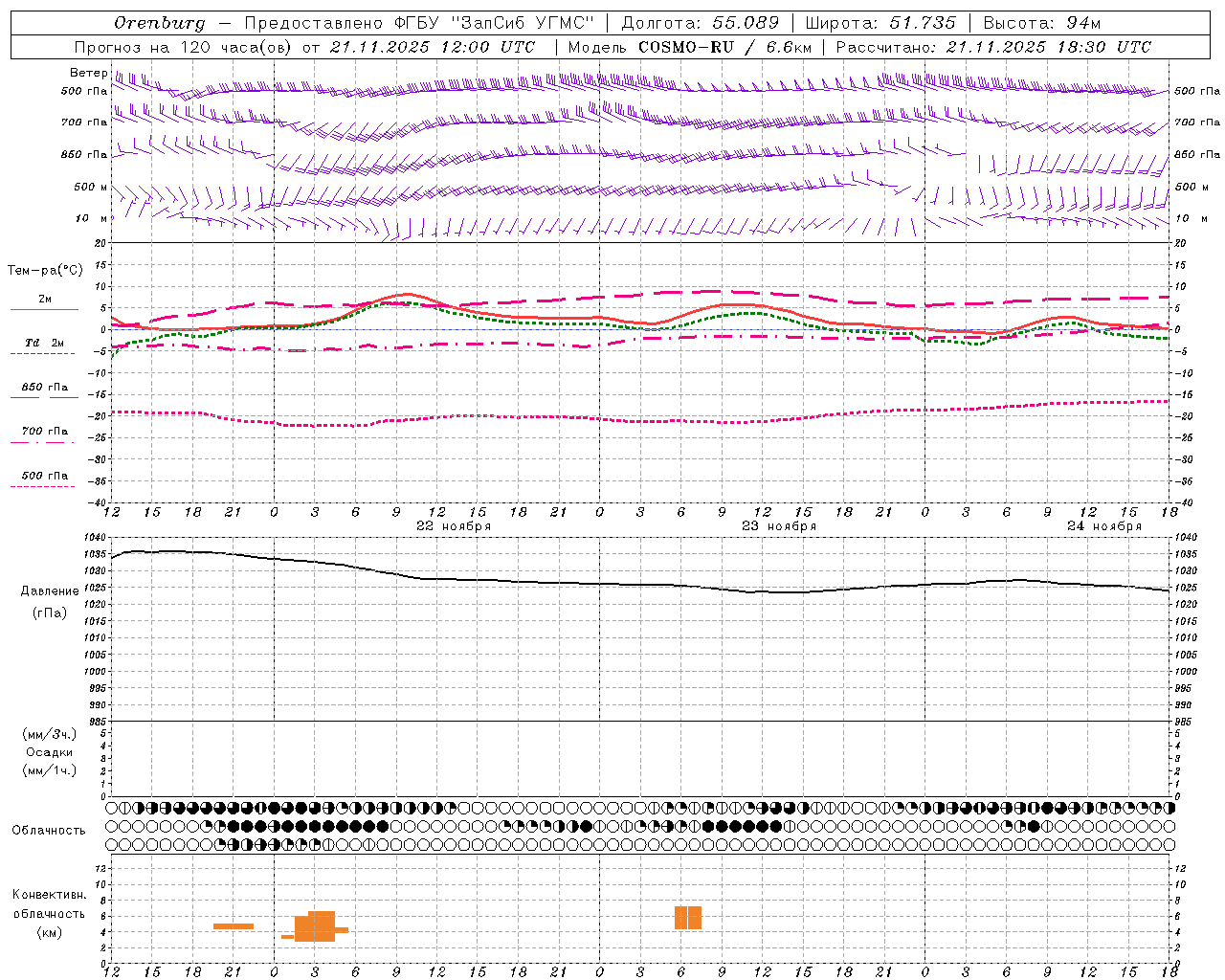The width and height of the screenshot is (1225, 980).
Task: Click the dotted pink '500 гПа' legend line
Action: [x=42, y=487]
